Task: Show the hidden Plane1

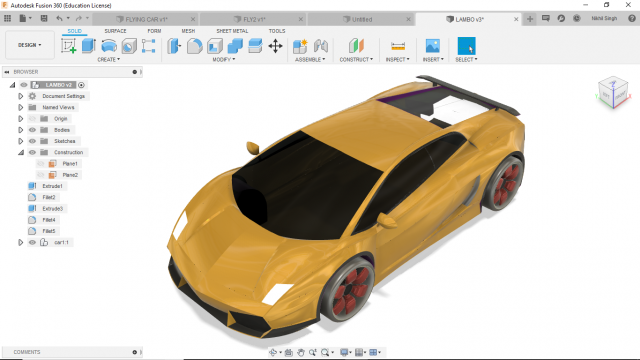Action: pyautogui.click(x=40, y=164)
